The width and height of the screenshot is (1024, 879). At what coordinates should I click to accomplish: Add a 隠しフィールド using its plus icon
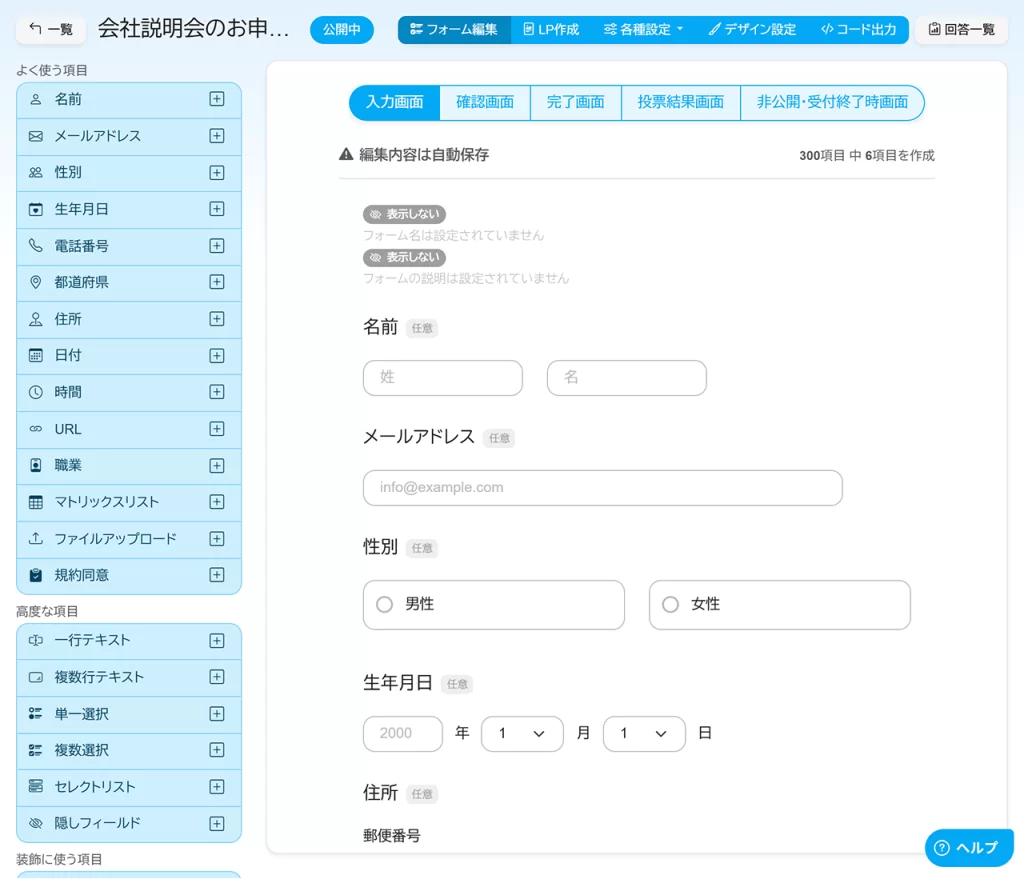(216, 823)
